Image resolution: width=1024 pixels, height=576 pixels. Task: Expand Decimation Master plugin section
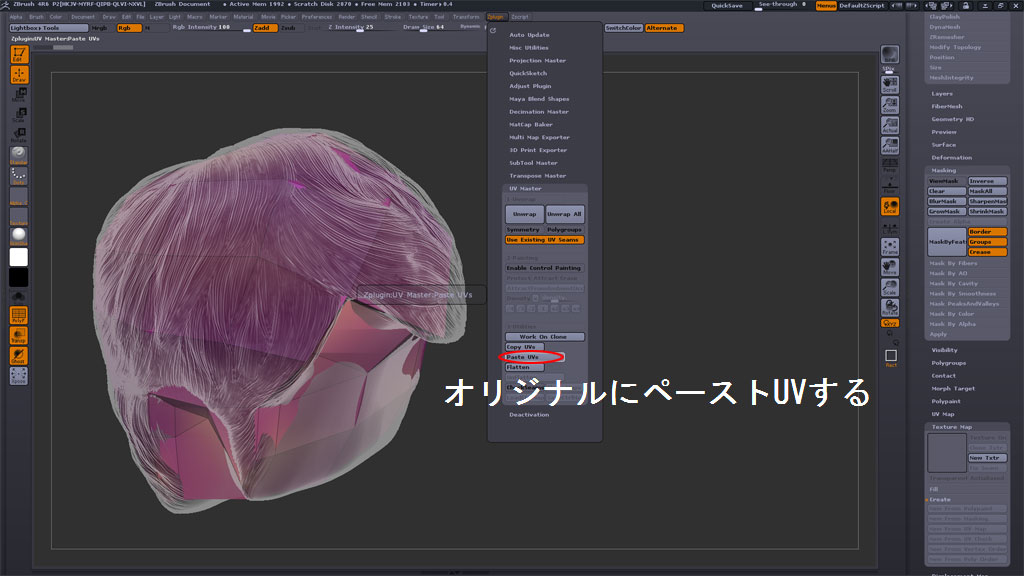tap(539, 112)
